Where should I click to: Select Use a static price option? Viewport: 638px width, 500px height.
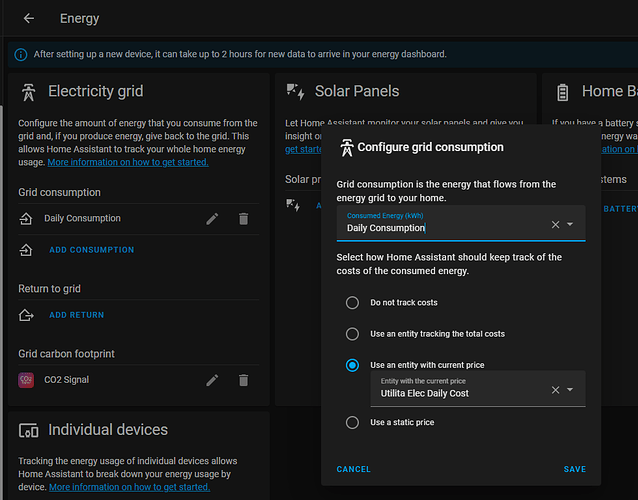352,422
